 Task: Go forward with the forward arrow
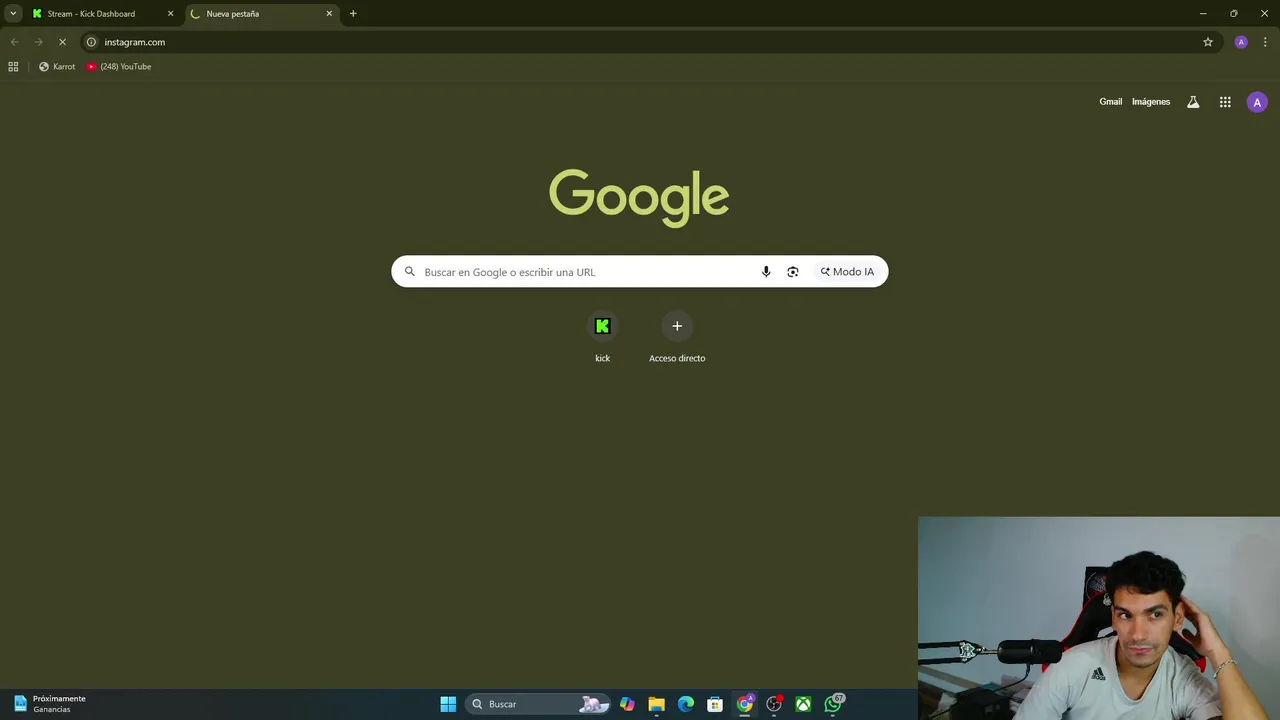pos(38,42)
